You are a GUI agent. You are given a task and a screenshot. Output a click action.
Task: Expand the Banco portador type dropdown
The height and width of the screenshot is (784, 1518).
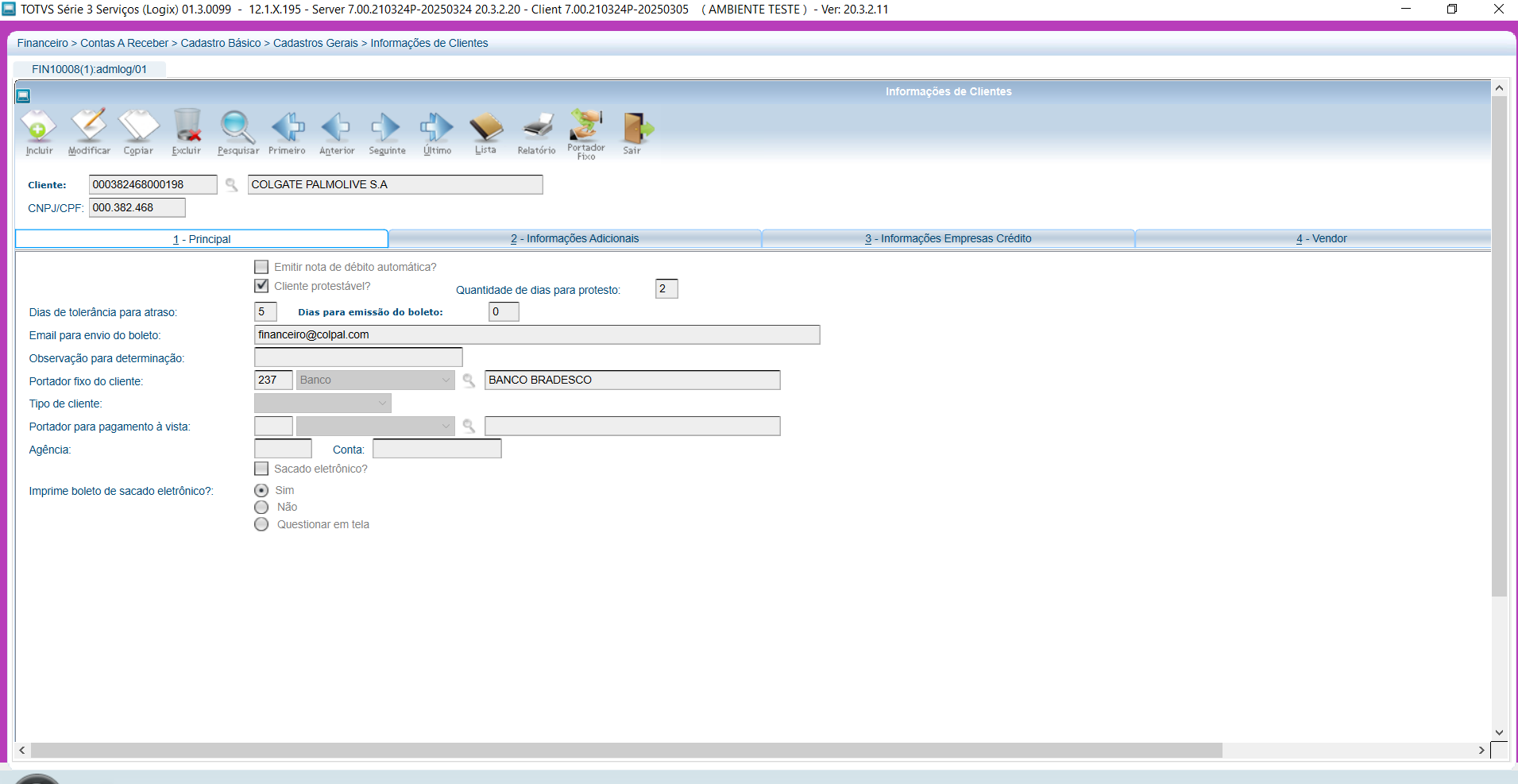375,380
